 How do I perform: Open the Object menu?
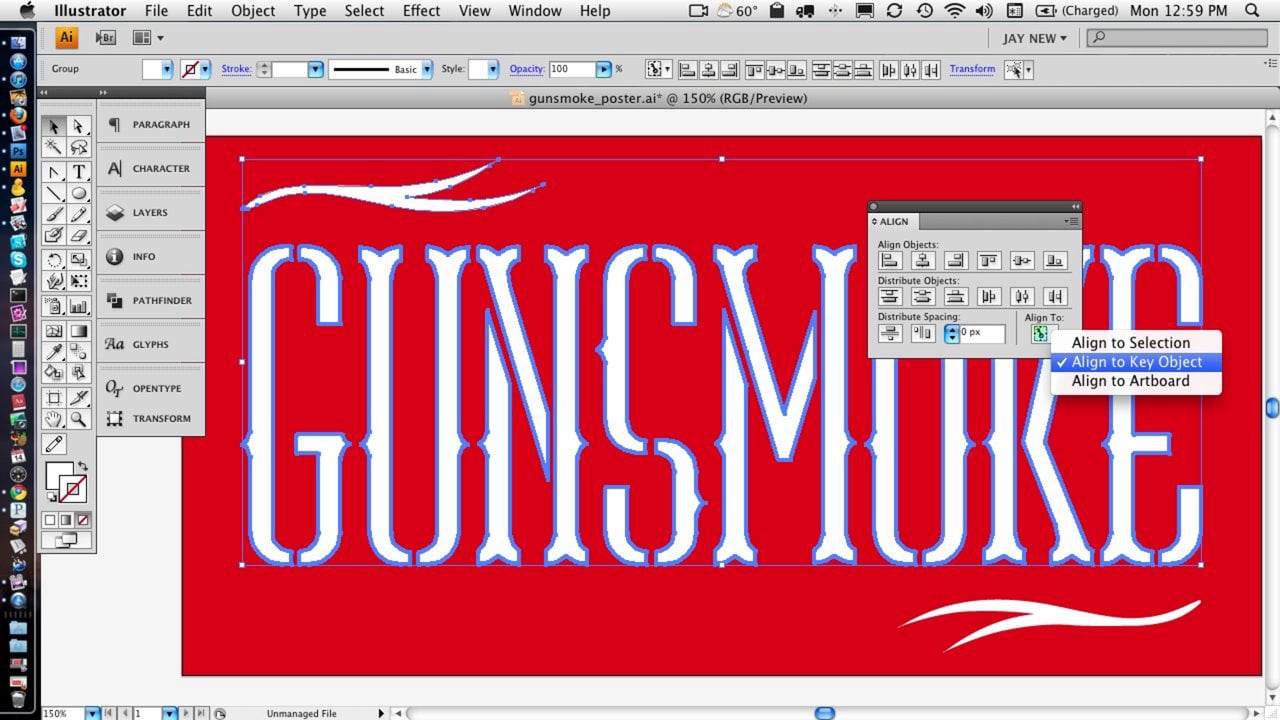[253, 11]
